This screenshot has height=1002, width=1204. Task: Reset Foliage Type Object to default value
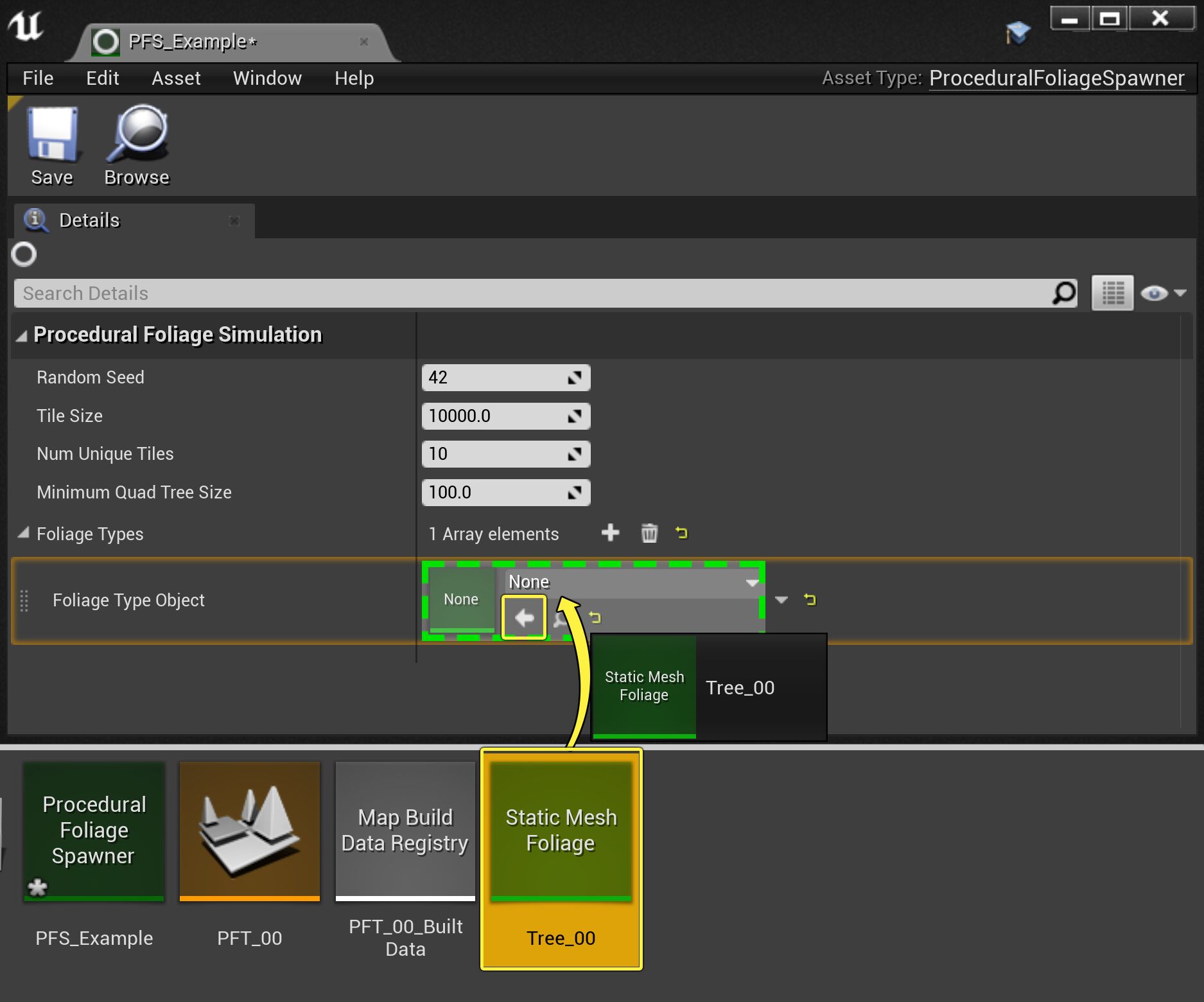[810, 600]
